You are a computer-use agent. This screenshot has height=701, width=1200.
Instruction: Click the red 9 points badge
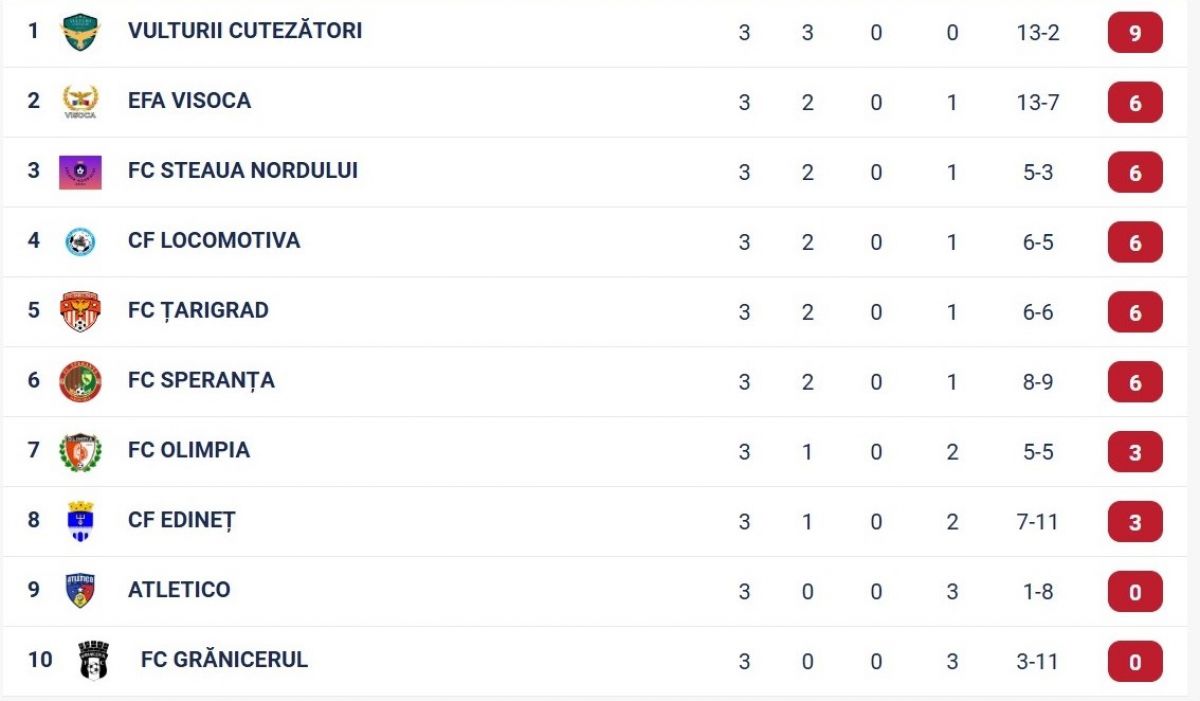point(1135,33)
